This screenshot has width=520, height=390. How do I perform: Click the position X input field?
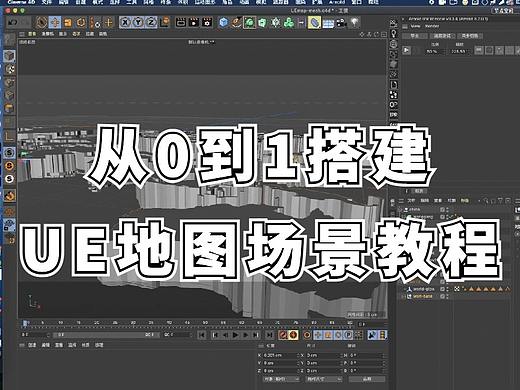point(279,355)
